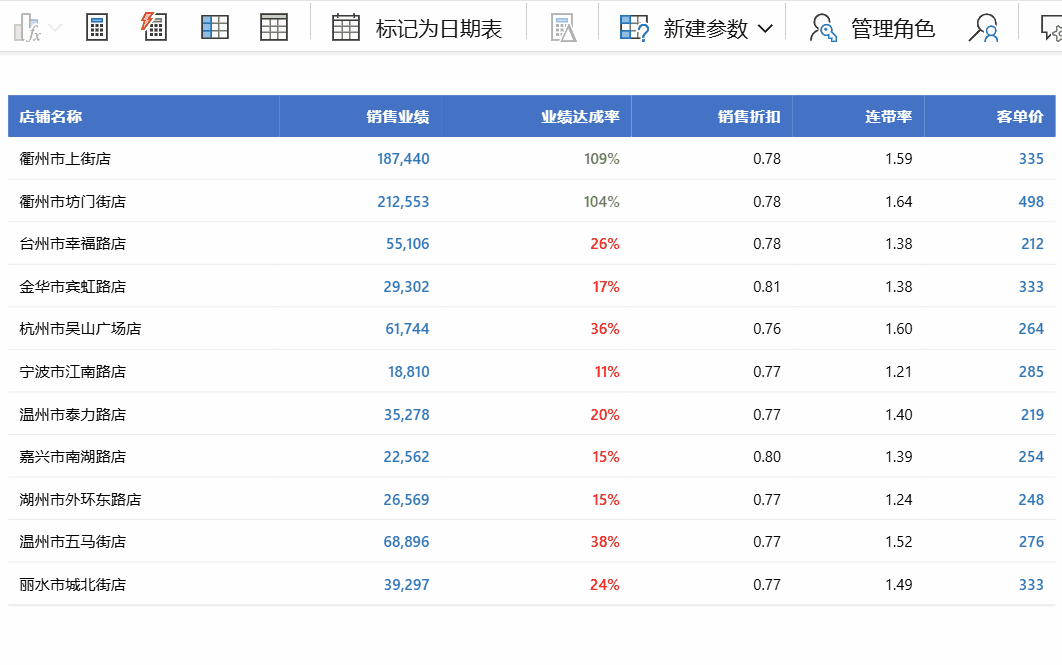The image size is (1062, 665).
Task: Click the 客单价 column header
Action: coord(1020,116)
